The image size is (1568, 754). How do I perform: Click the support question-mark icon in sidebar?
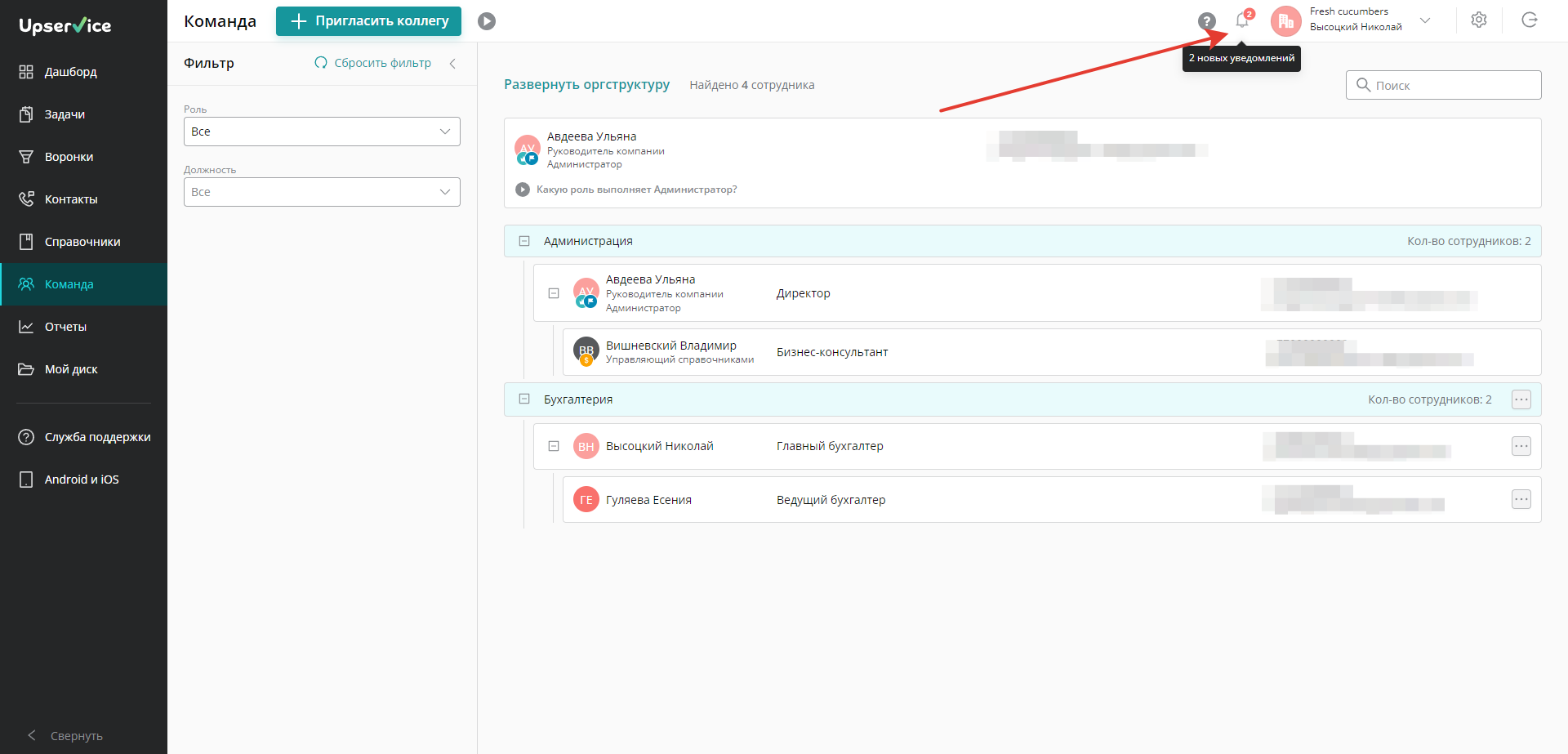pos(26,437)
